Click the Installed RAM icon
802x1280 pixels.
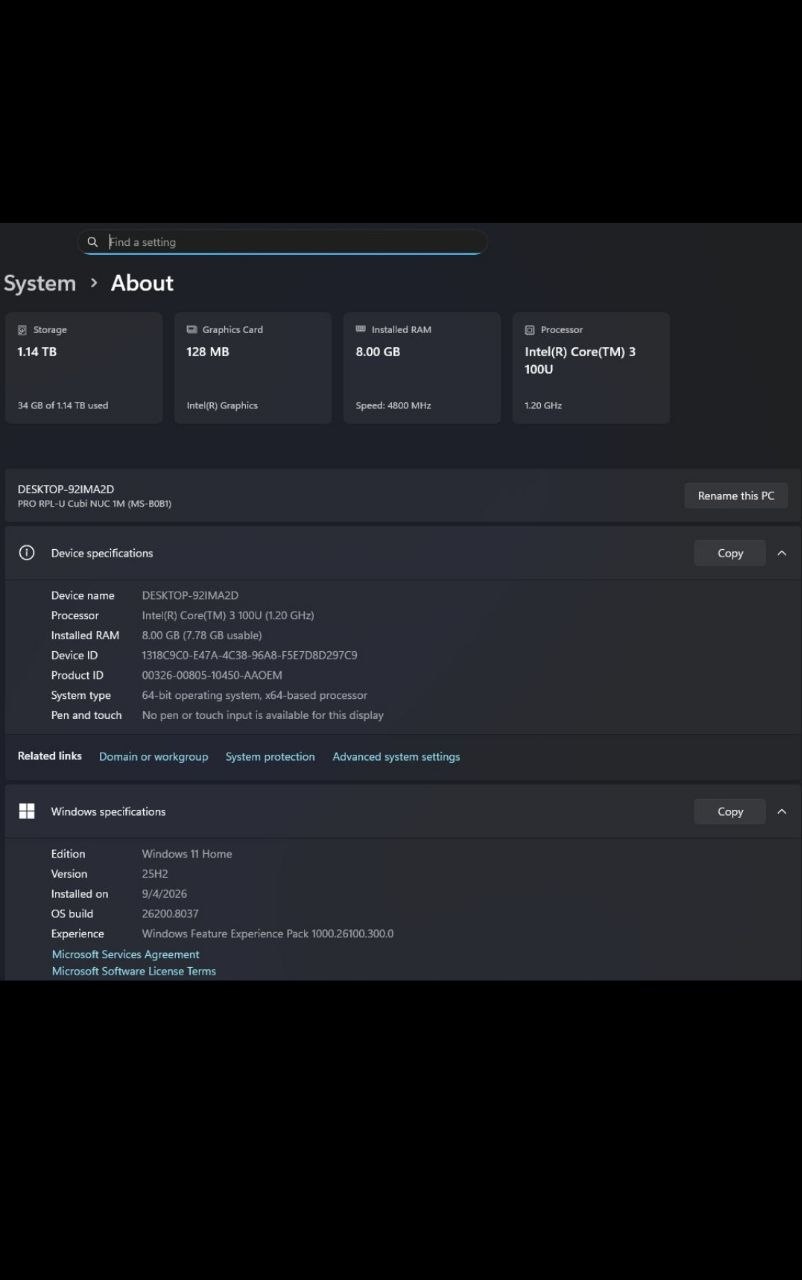pyautogui.click(x=361, y=329)
